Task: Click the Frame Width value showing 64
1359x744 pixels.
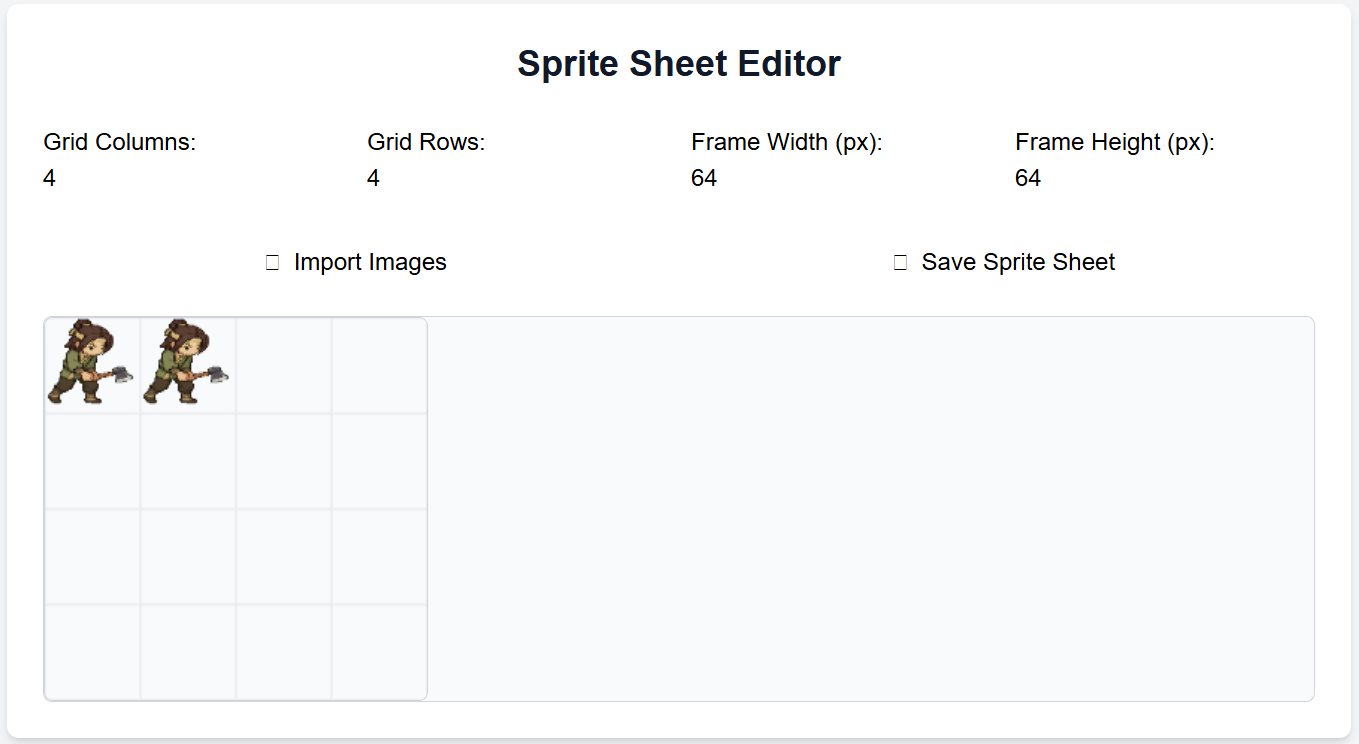Action: point(704,177)
